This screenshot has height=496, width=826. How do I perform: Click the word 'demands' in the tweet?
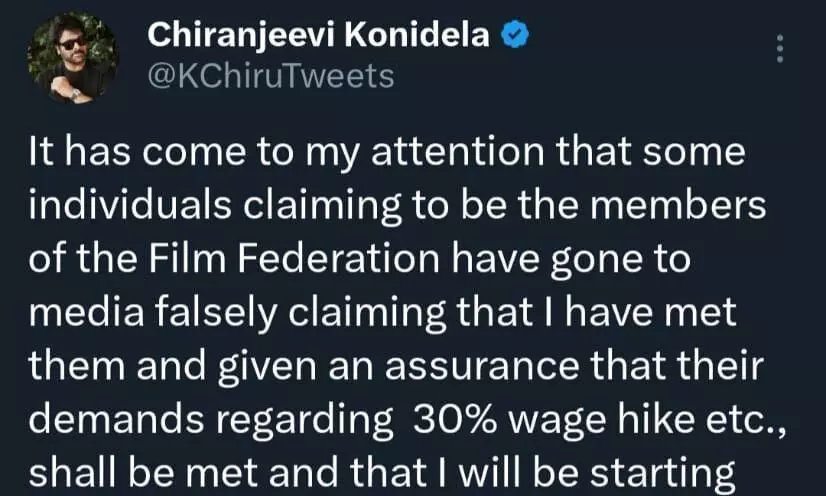point(116,420)
